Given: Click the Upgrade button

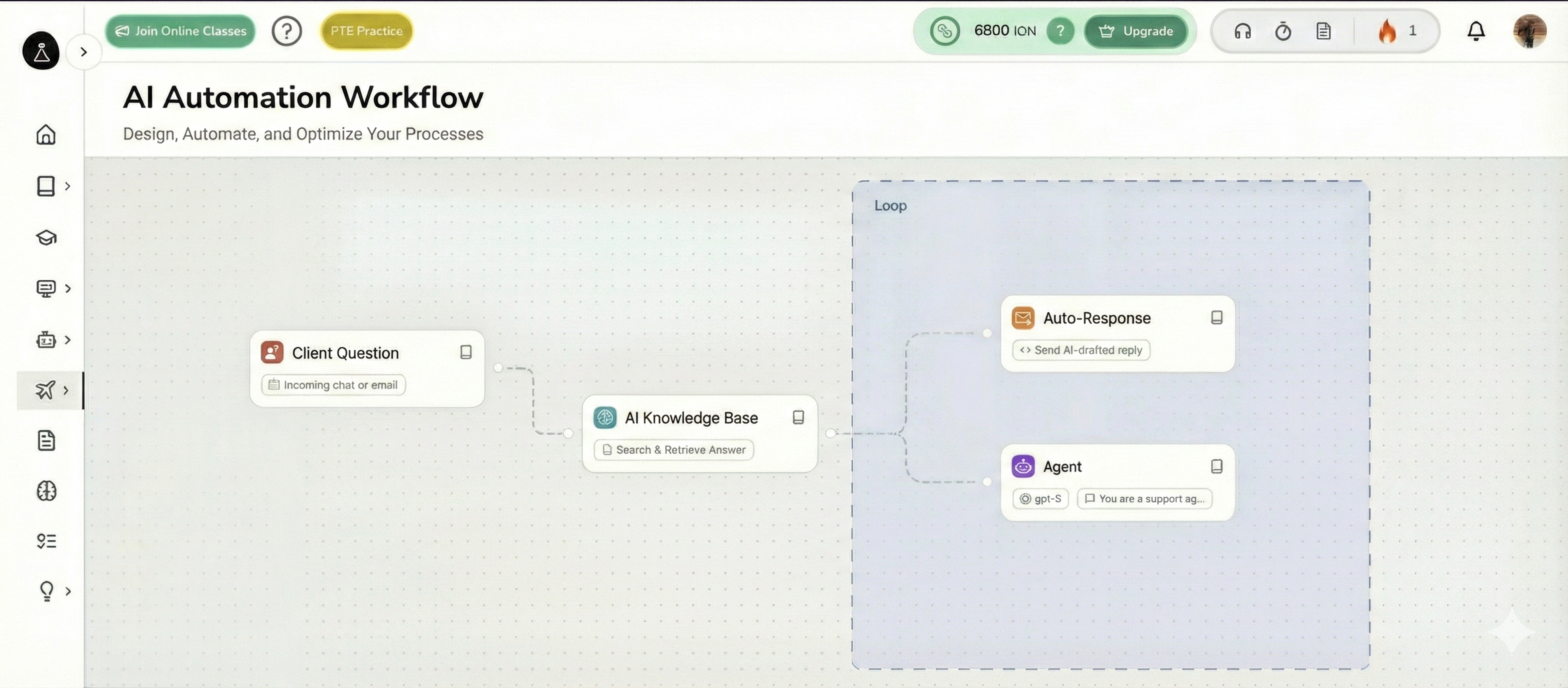Looking at the screenshot, I should pyautogui.click(x=1136, y=31).
